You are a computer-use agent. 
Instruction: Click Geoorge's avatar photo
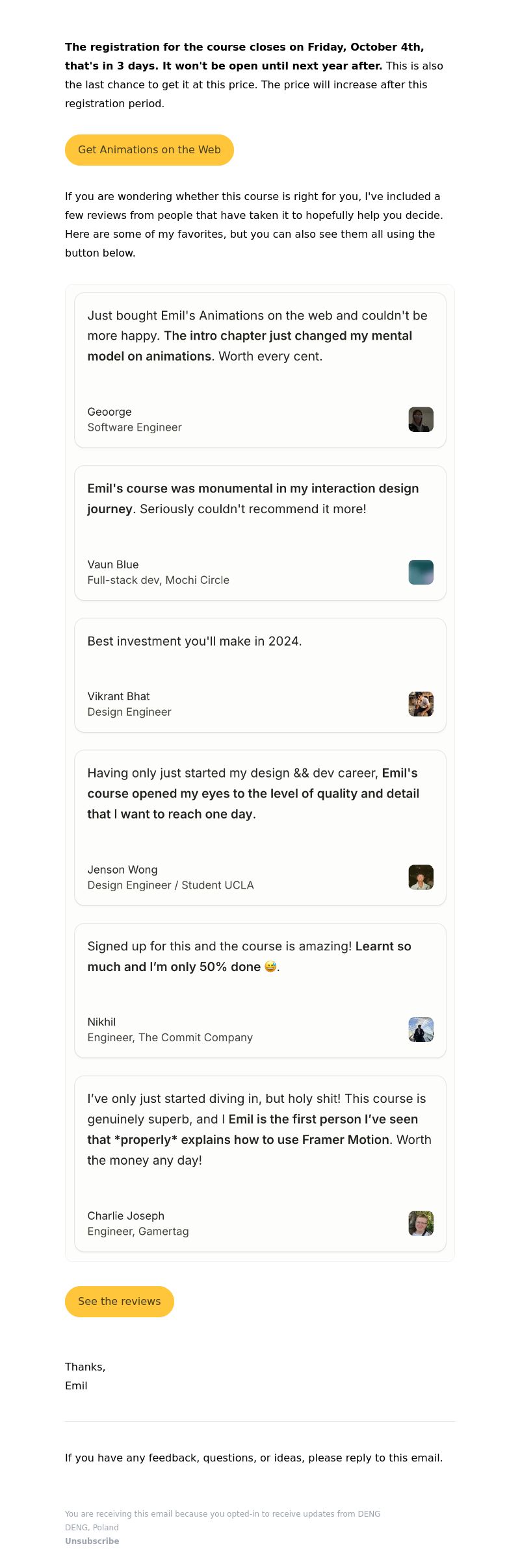pos(421,420)
